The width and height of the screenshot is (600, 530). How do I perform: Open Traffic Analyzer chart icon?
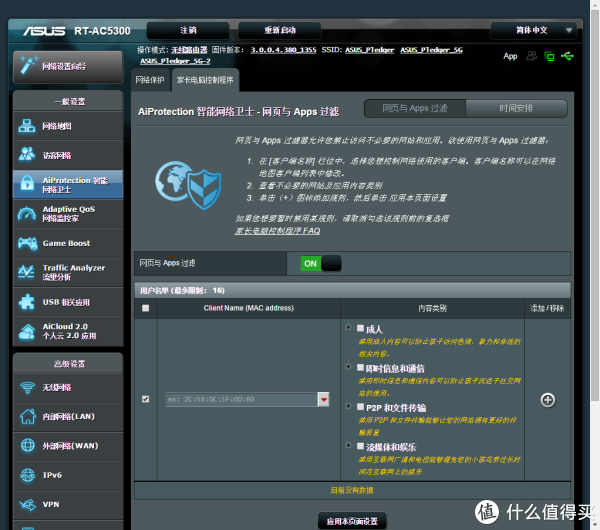[x=26, y=272]
